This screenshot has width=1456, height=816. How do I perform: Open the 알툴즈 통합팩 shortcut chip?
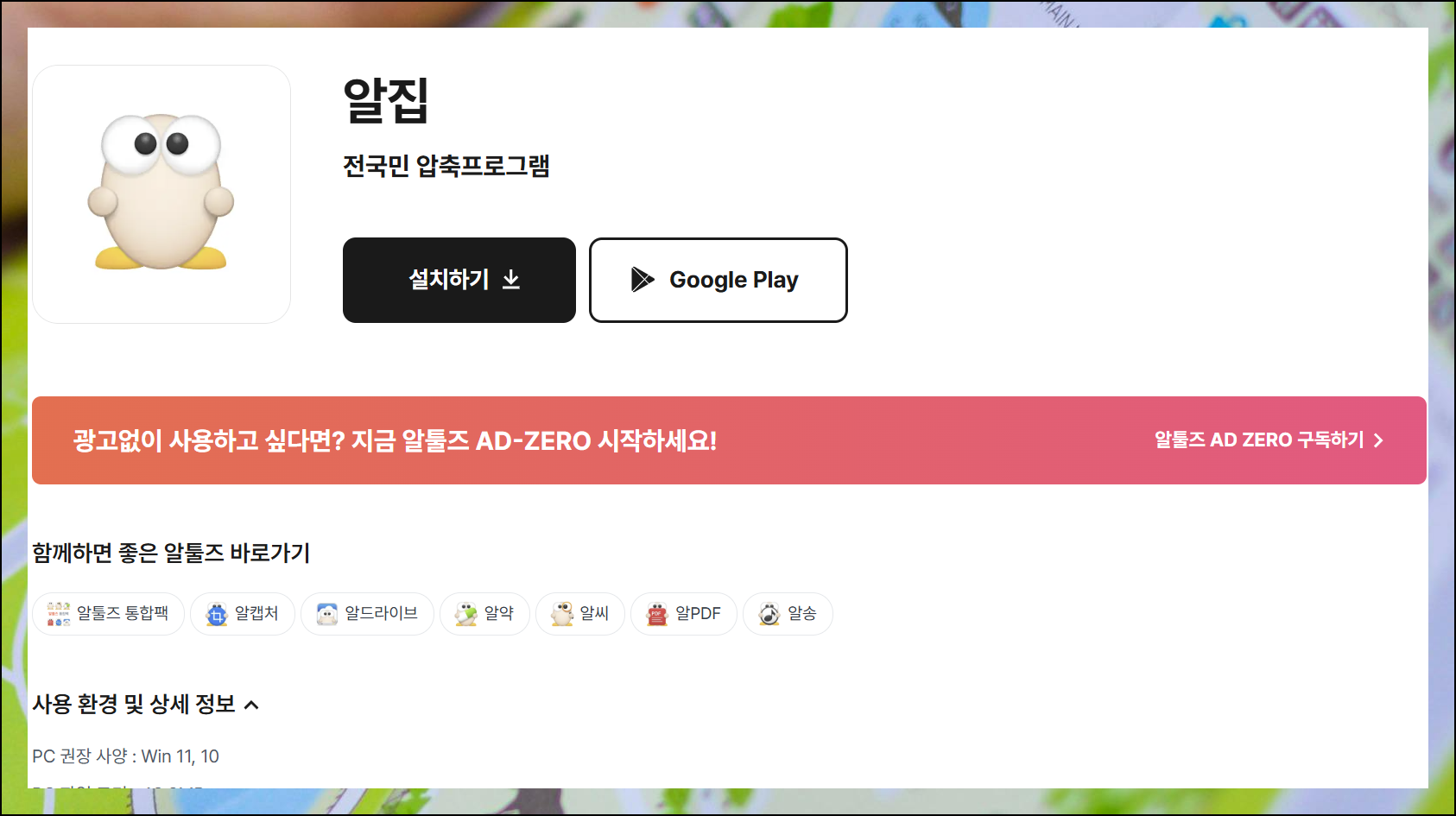point(109,614)
